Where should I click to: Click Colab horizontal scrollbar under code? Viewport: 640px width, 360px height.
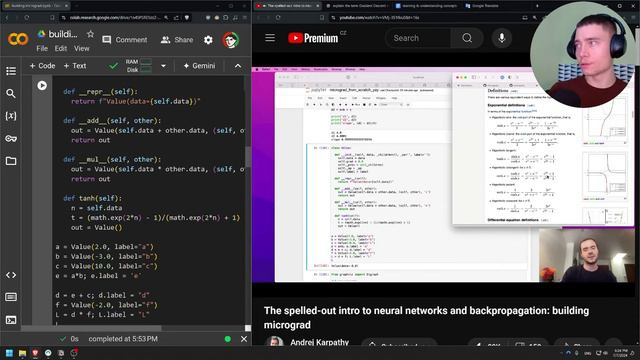pos(92,328)
